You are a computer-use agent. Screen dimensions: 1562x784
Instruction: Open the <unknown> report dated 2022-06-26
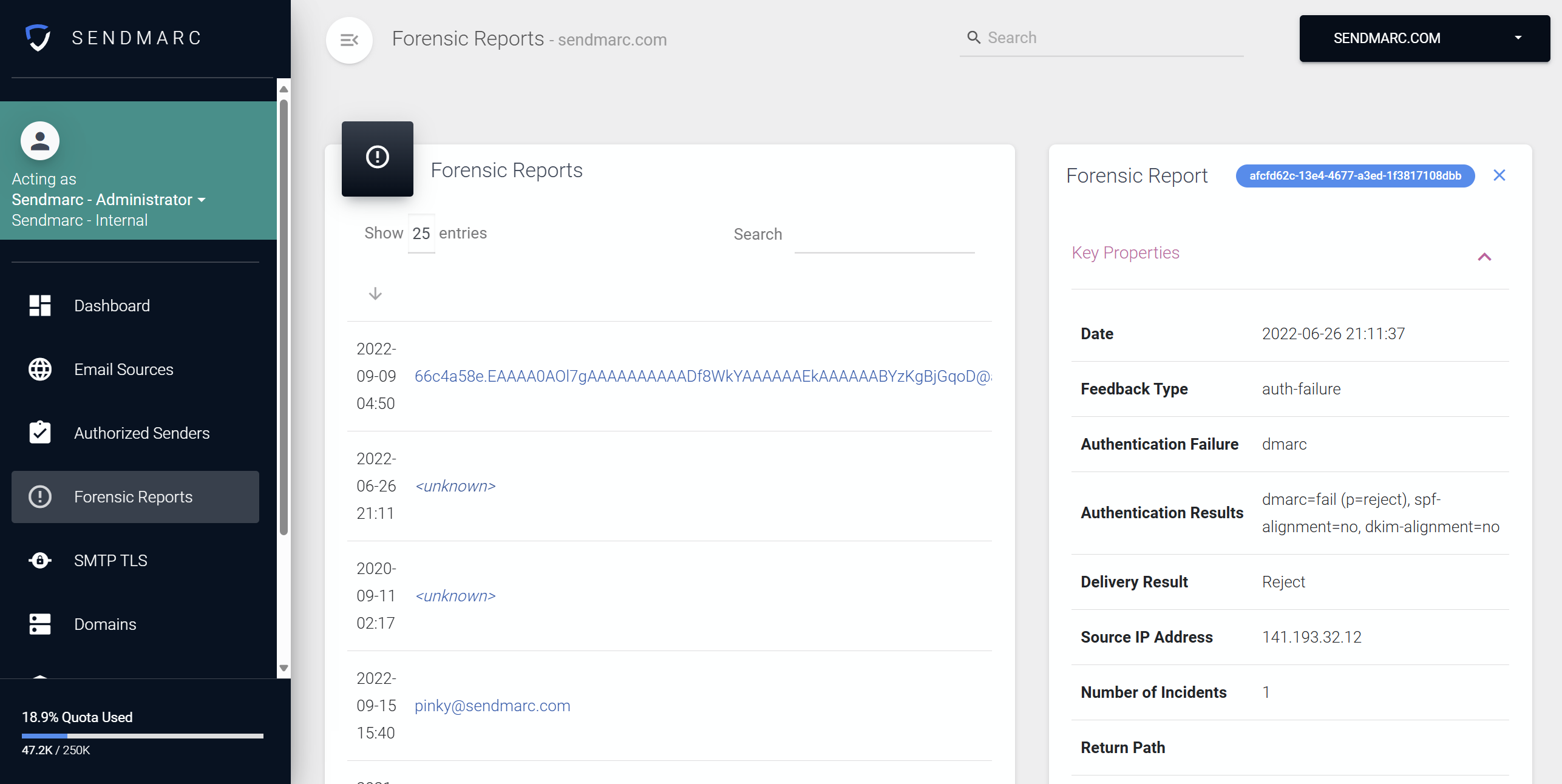point(455,486)
